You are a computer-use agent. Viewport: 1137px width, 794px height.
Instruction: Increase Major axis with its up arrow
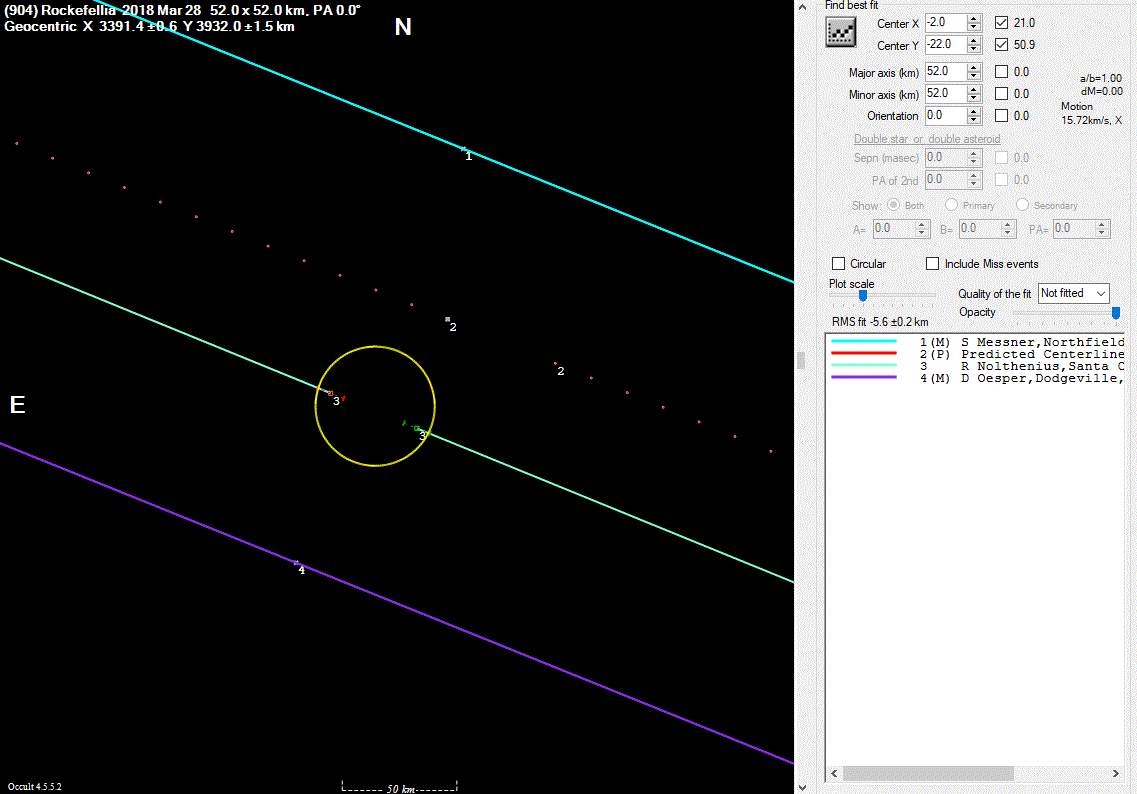tap(974, 67)
